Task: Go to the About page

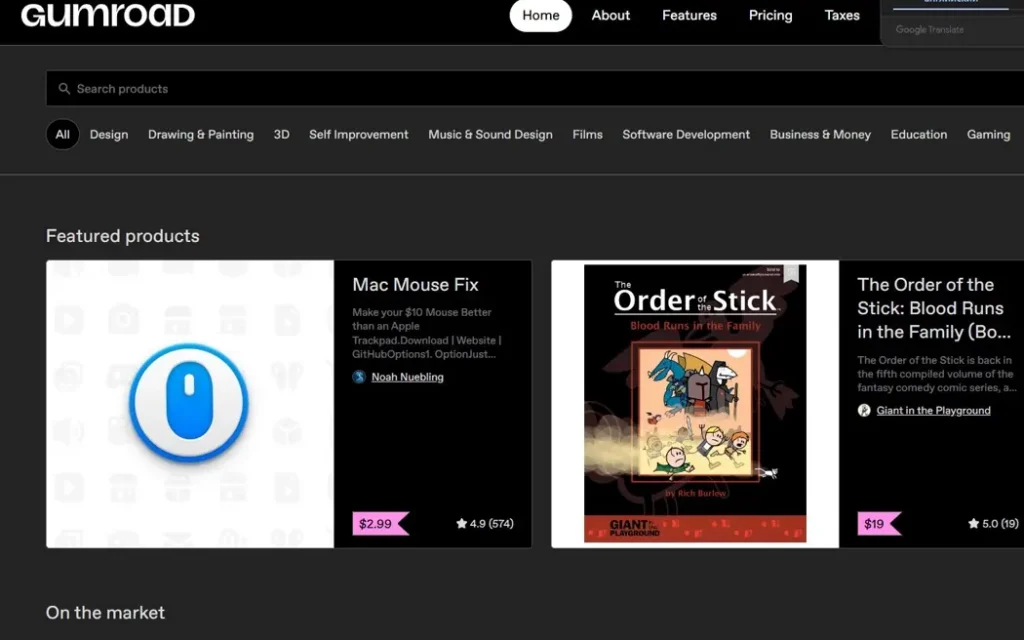Action: tap(611, 15)
